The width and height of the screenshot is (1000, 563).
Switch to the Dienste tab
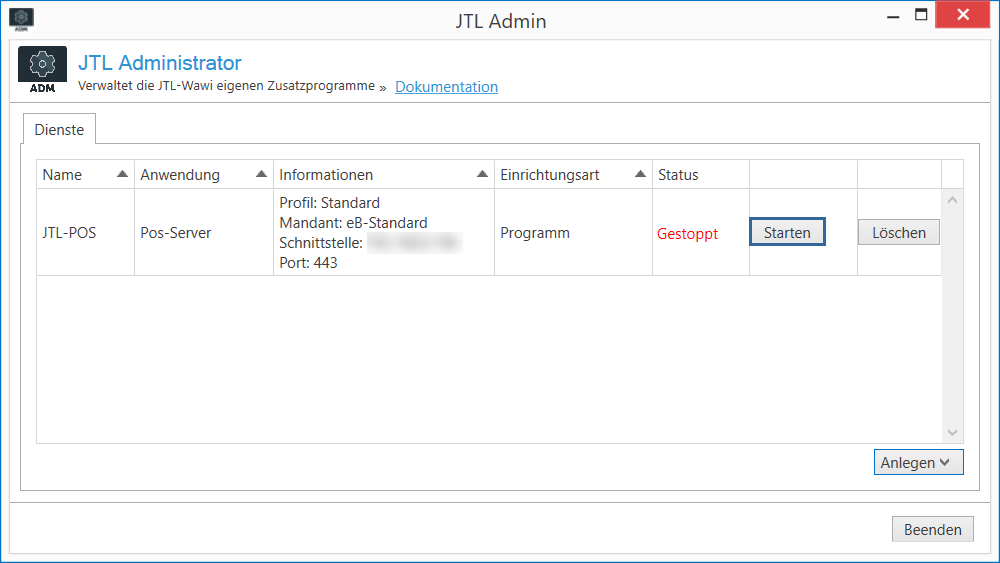[59, 130]
